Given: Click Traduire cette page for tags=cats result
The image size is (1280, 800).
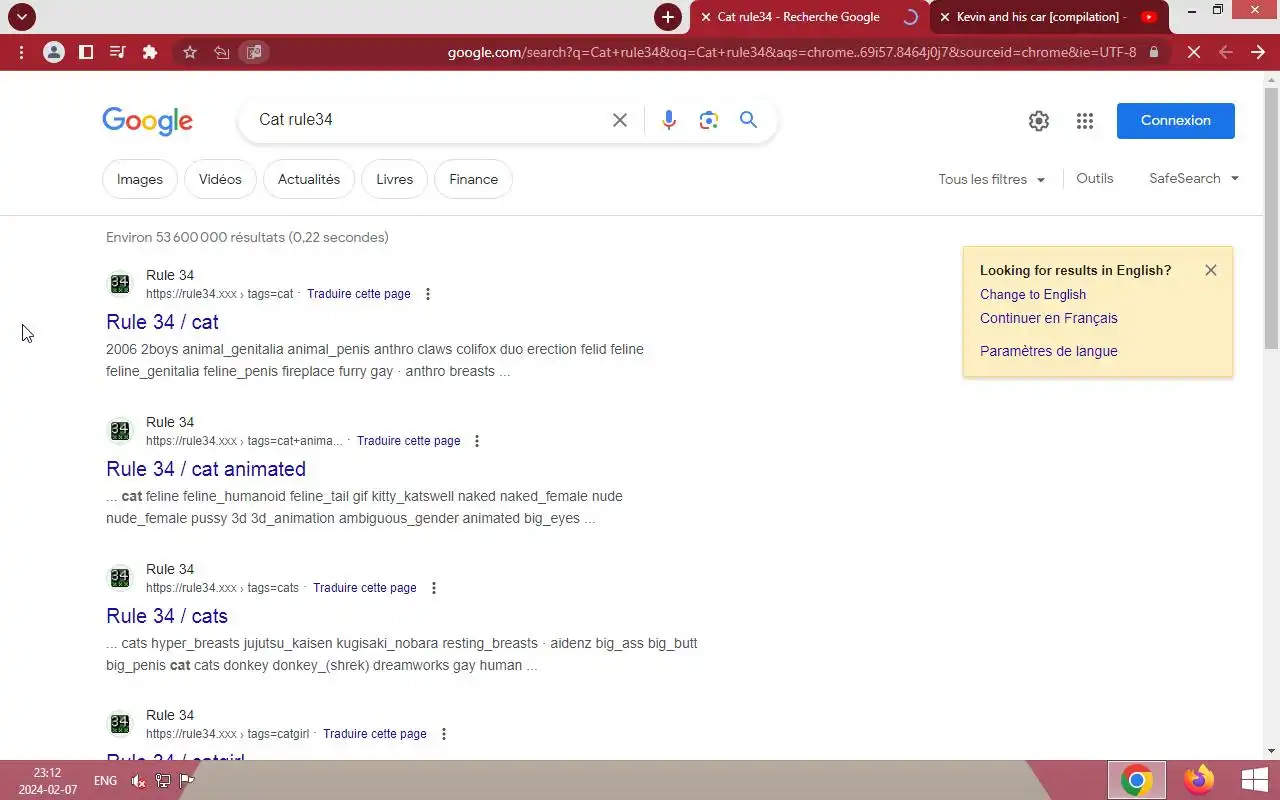Looking at the screenshot, I should point(365,588).
